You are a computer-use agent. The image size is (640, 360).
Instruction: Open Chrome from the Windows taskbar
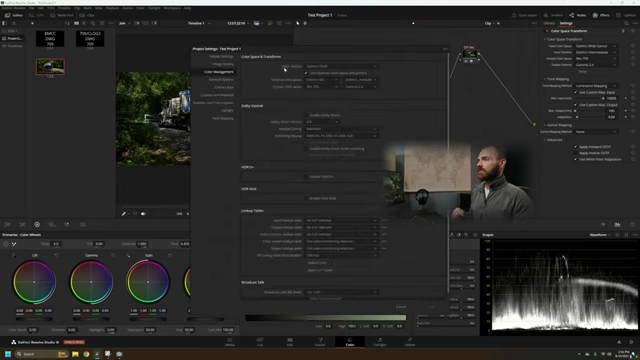(86, 354)
